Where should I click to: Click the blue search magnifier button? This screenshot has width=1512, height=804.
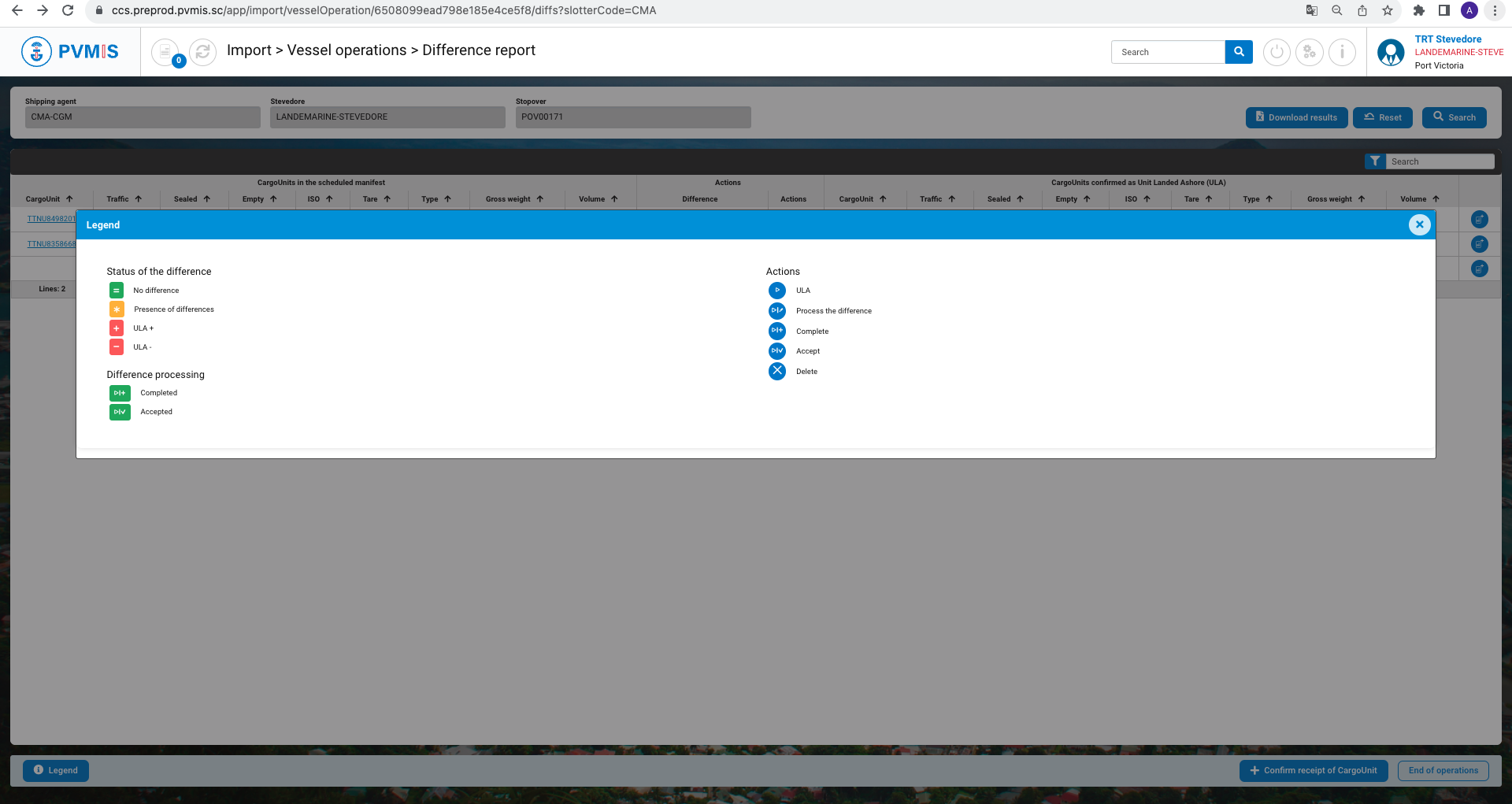(x=1239, y=52)
